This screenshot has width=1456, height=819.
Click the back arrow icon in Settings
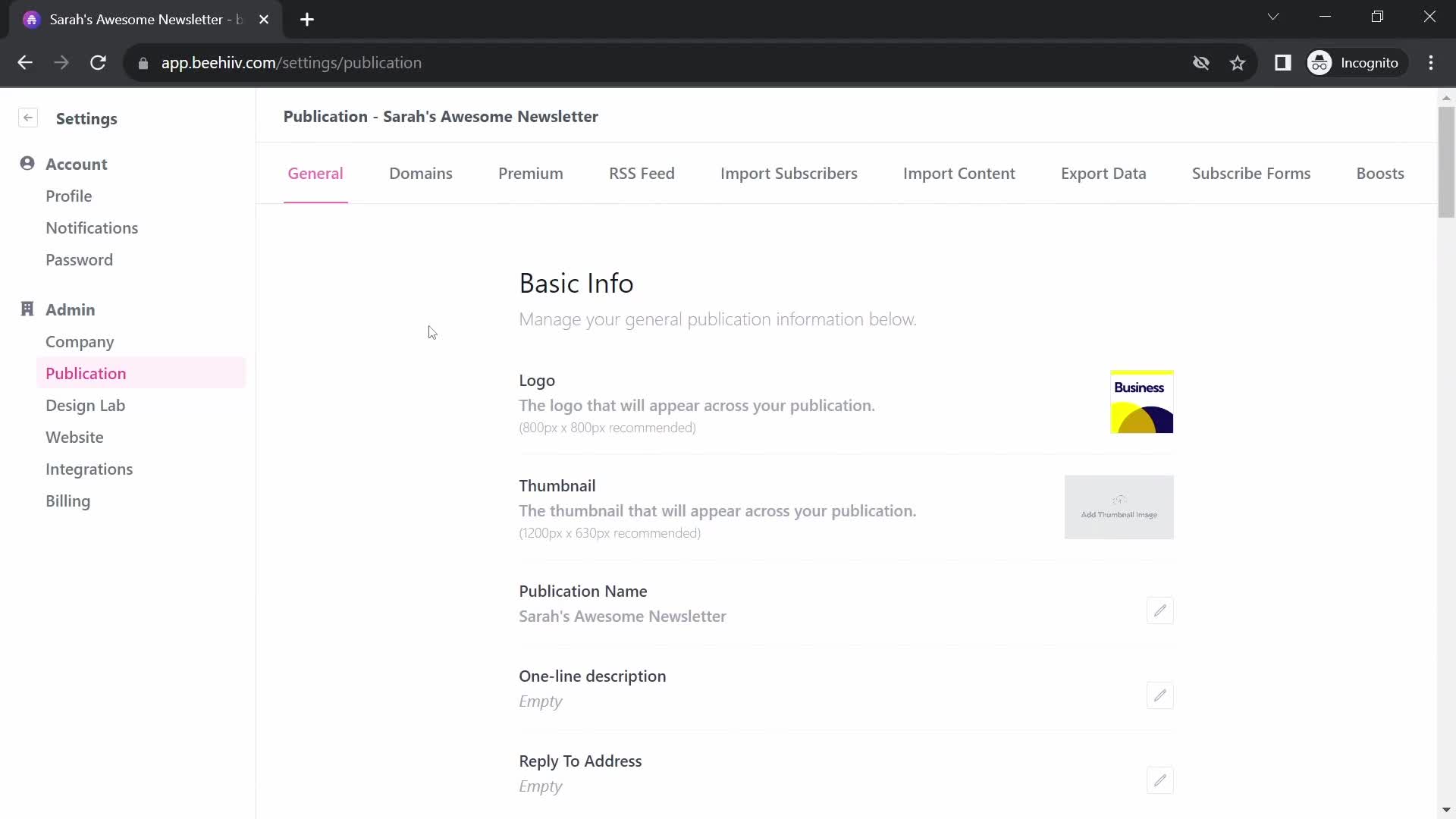(x=28, y=118)
